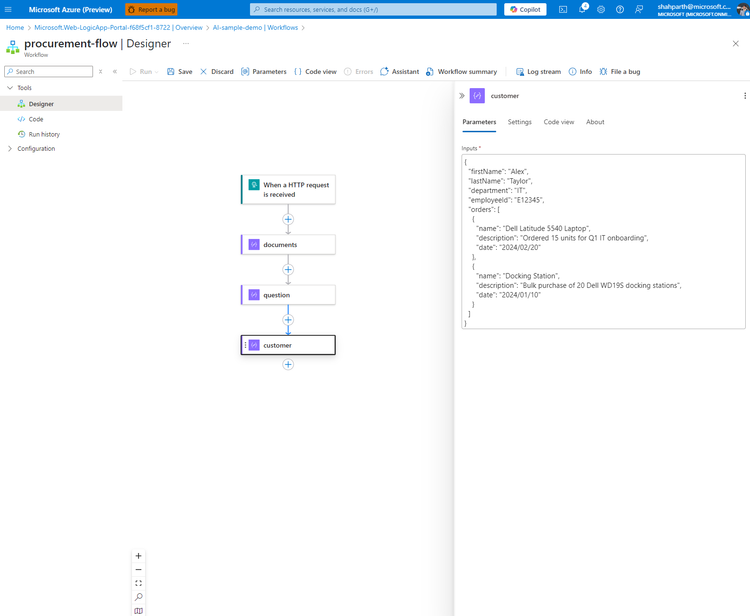Select the customer action node
This screenshot has height=616, width=750.
(288, 345)
